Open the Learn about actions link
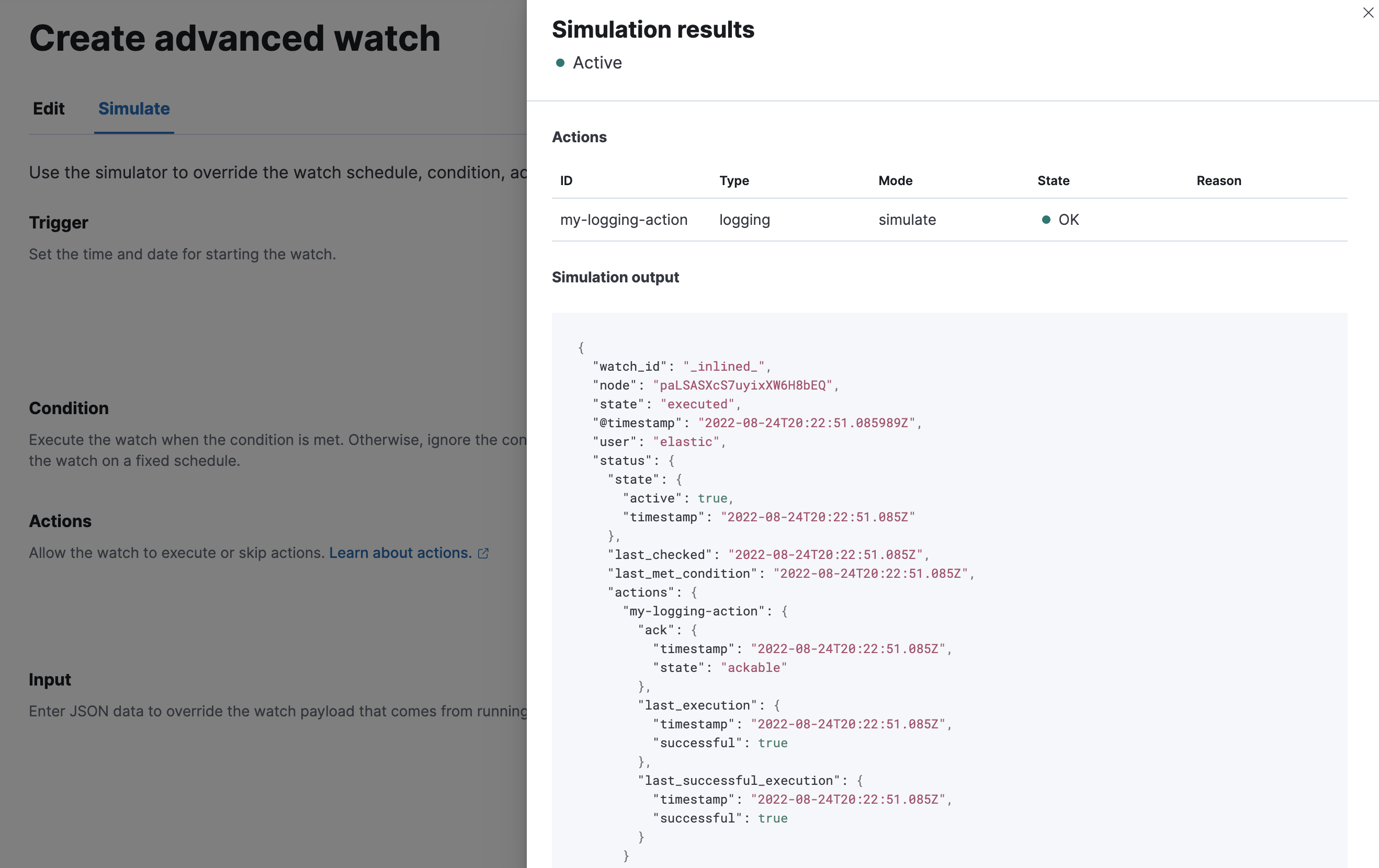 coord(399,553)
